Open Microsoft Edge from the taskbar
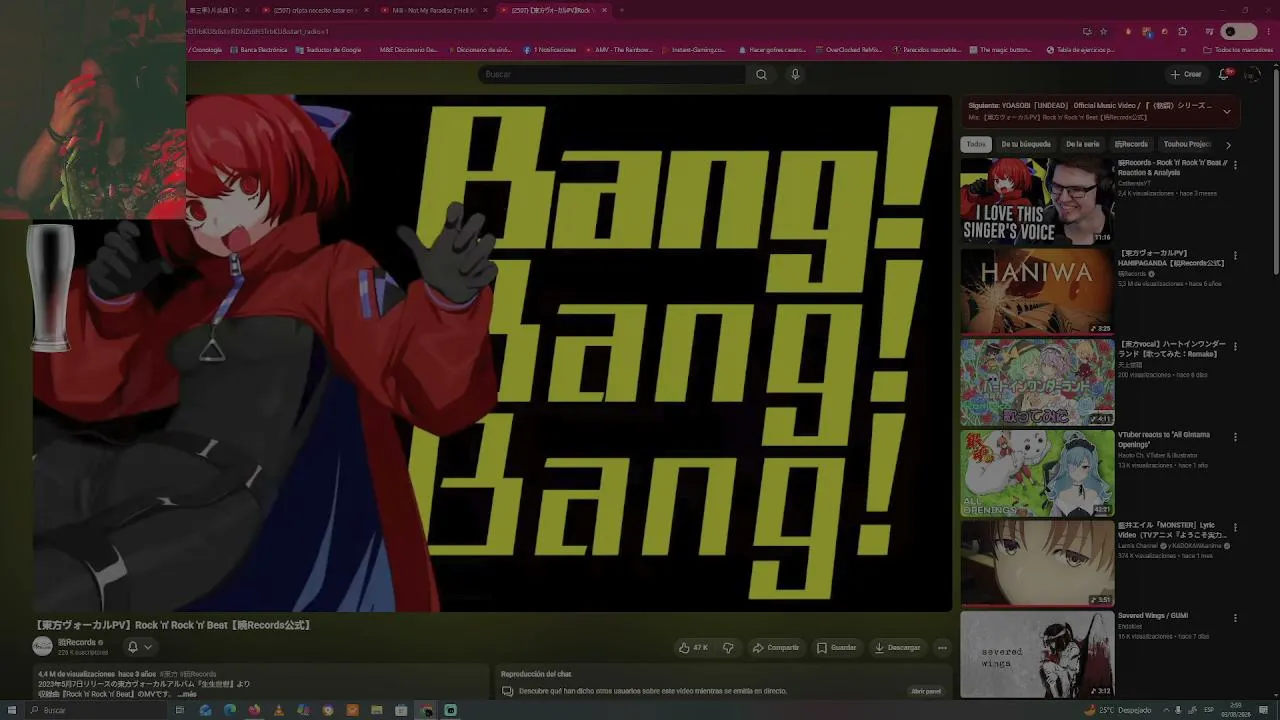 (x=230, y=710)
